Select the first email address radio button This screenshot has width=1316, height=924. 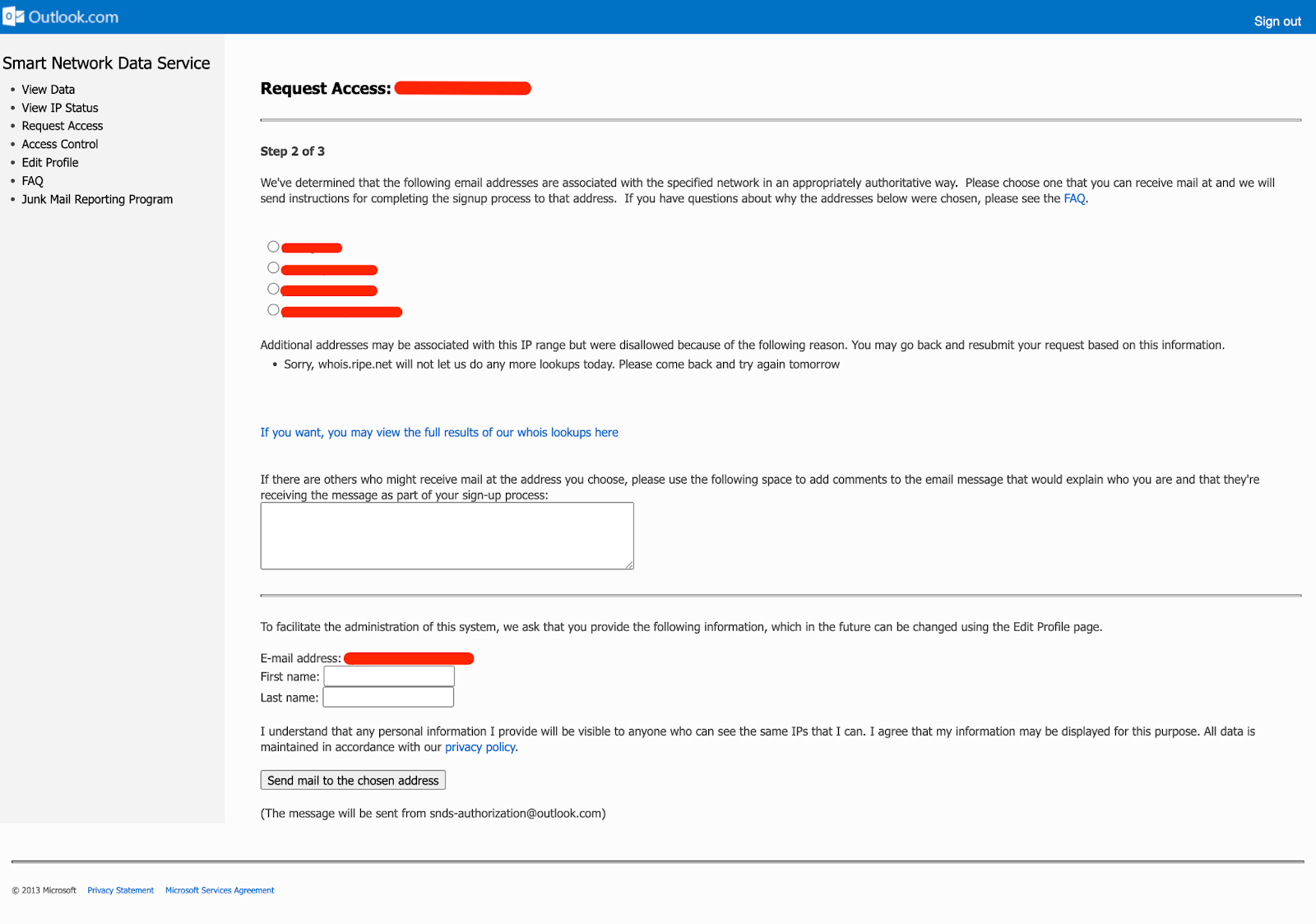[273, 247]
